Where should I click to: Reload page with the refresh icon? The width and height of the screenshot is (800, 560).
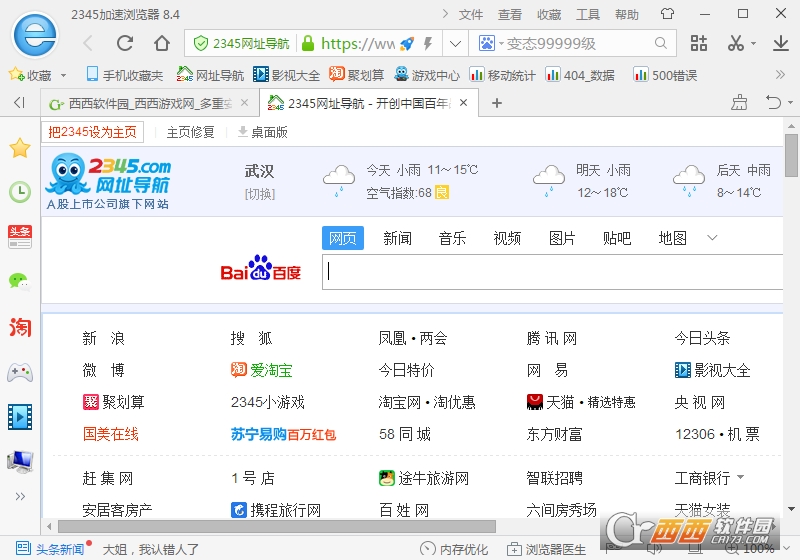coord(125,43)
